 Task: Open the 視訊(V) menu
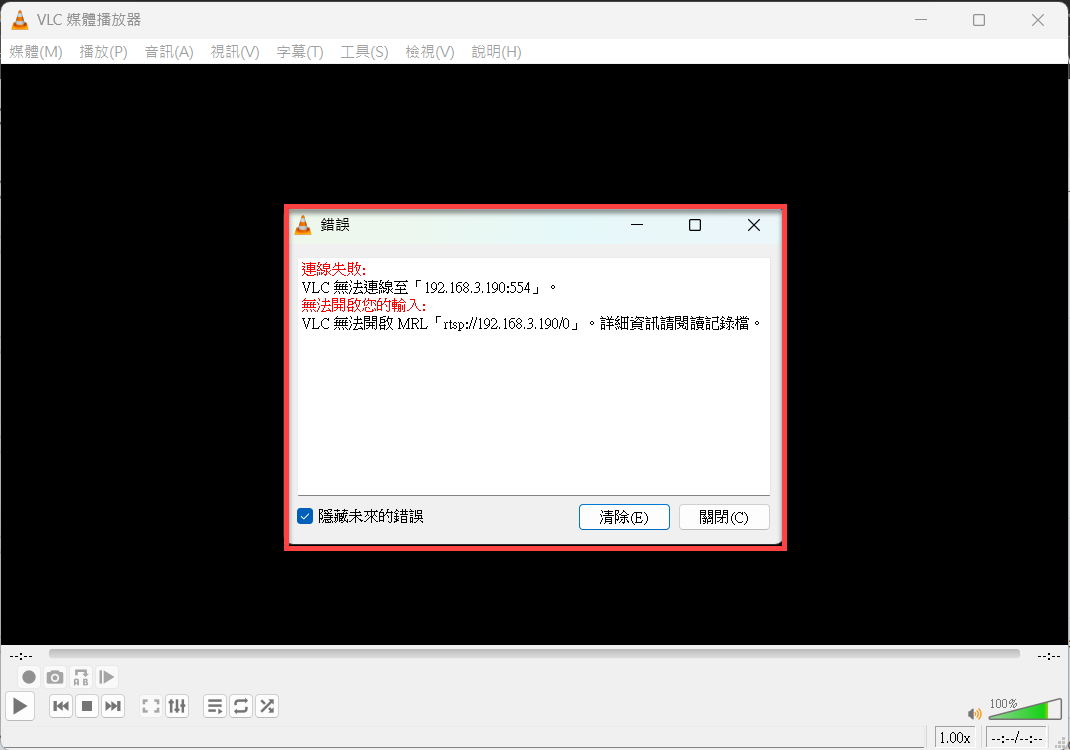pos(235,52)
